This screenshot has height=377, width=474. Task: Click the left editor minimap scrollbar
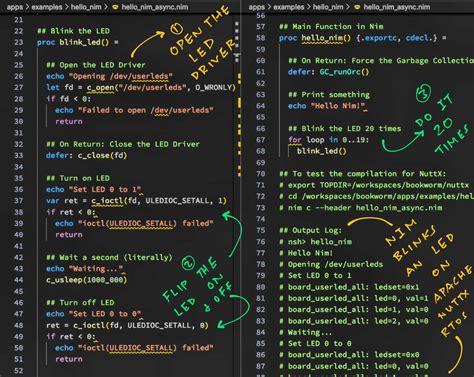click(x=237, y=100)
